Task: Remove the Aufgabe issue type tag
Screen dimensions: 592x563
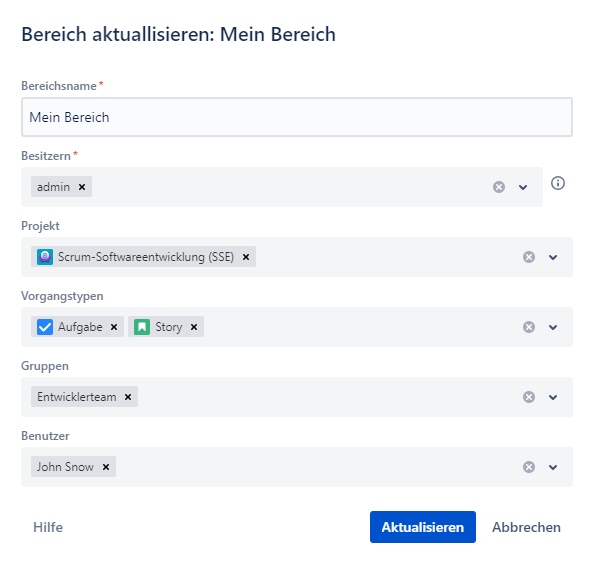Action: click(114, 327)
